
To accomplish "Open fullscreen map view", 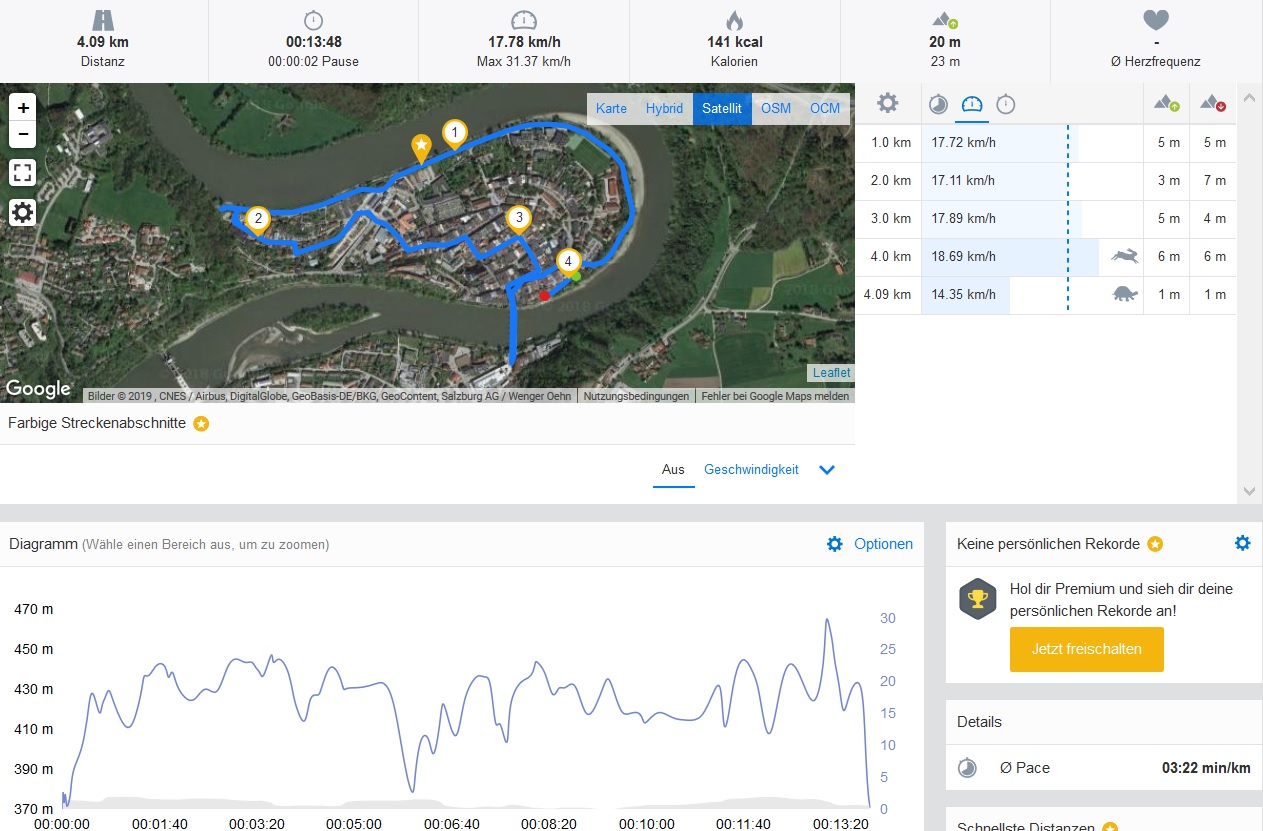I will click(23, 172).
